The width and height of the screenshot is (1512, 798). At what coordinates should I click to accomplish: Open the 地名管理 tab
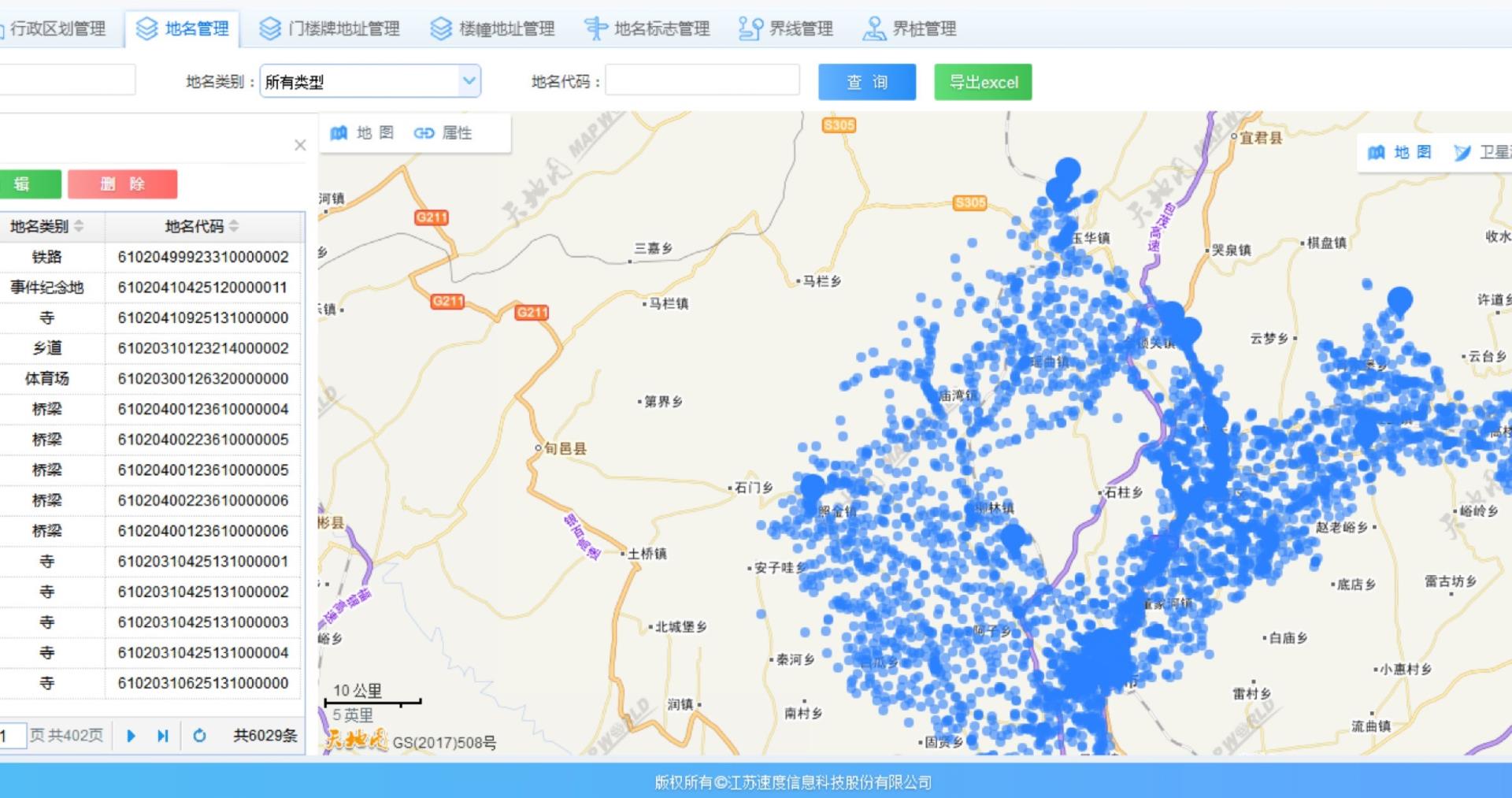[x=183, y=29]
